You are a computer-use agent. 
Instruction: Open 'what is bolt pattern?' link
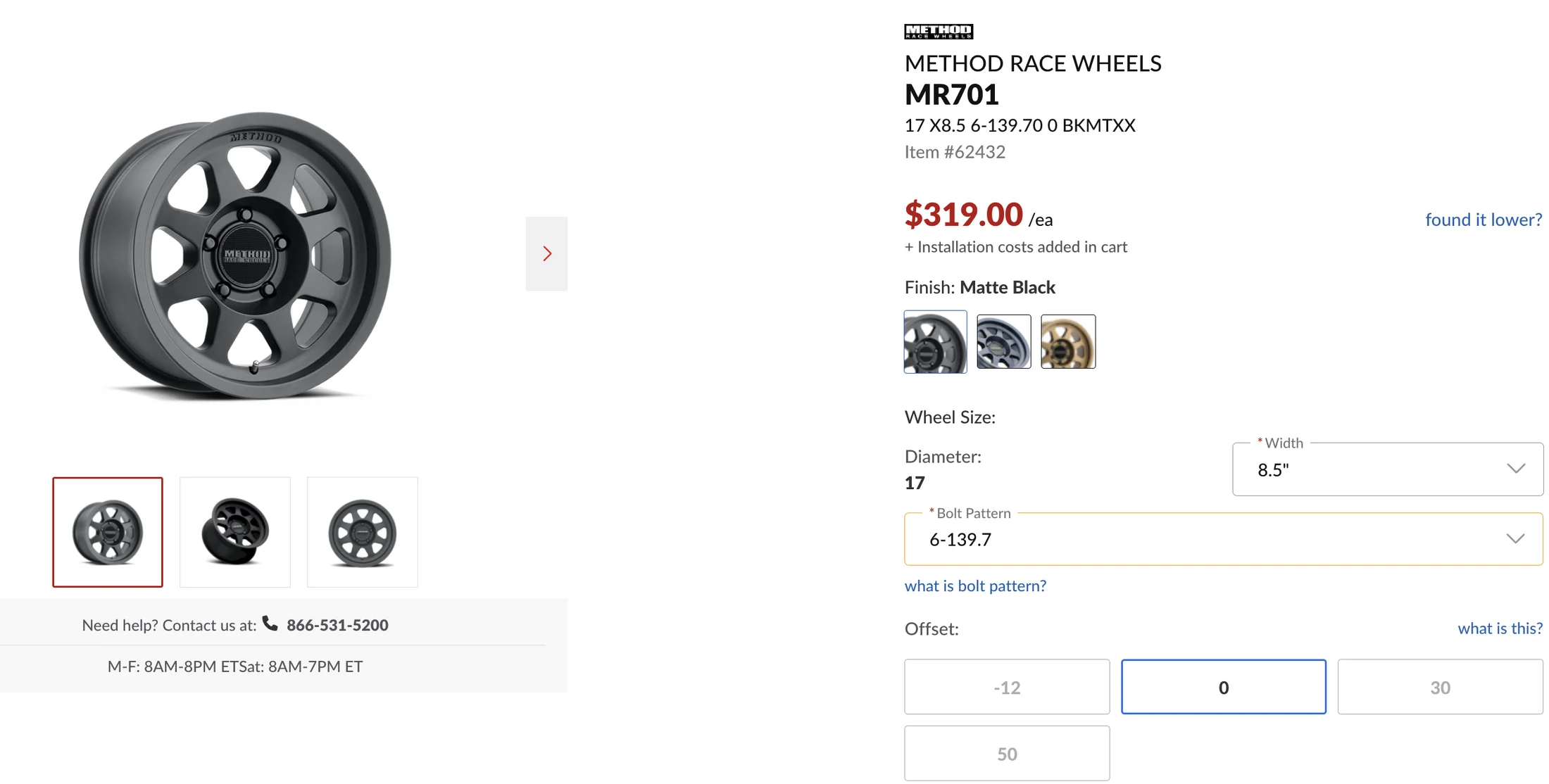tap(975, 586)
